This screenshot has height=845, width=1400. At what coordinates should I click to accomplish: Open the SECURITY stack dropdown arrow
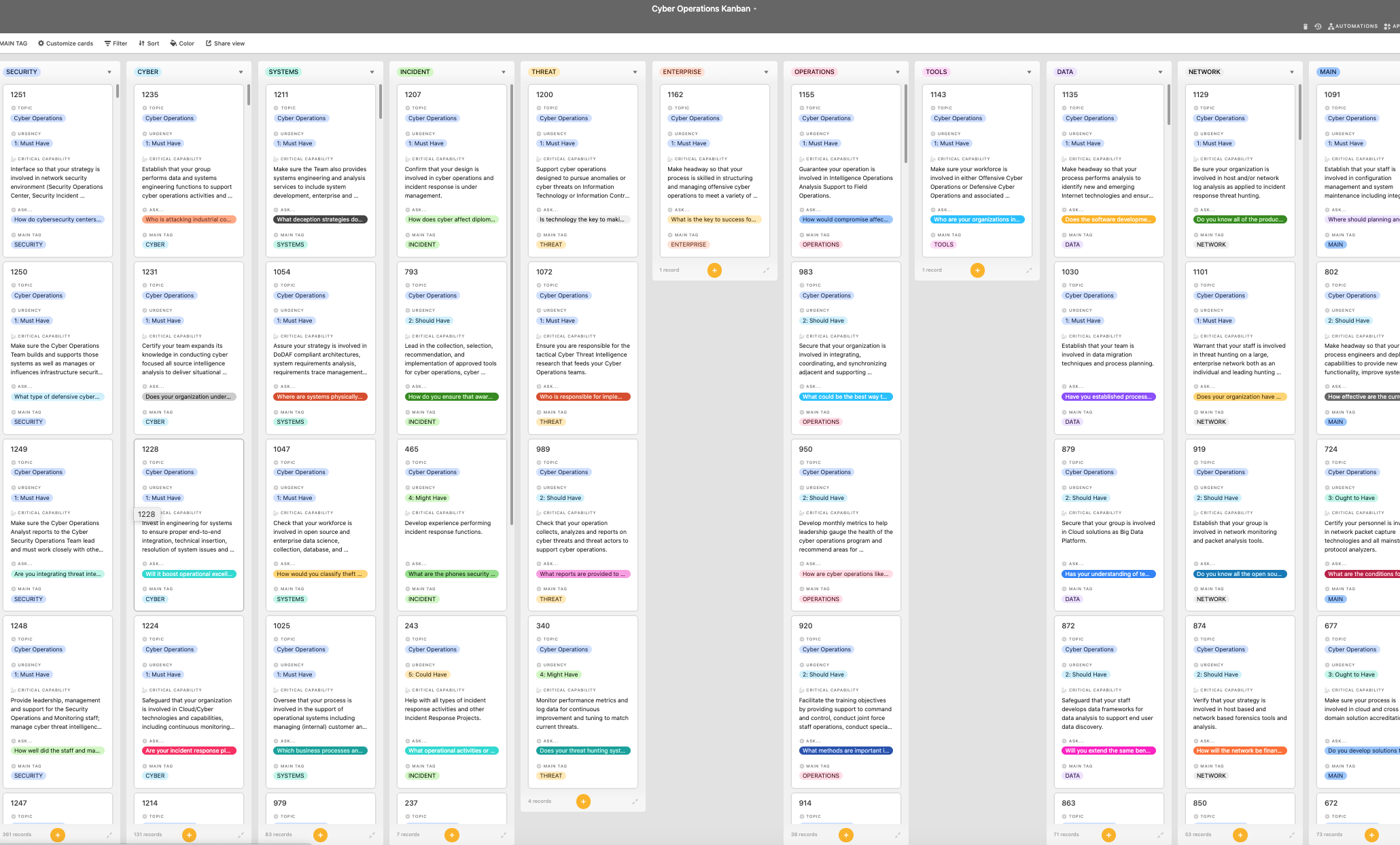[109, 72]
